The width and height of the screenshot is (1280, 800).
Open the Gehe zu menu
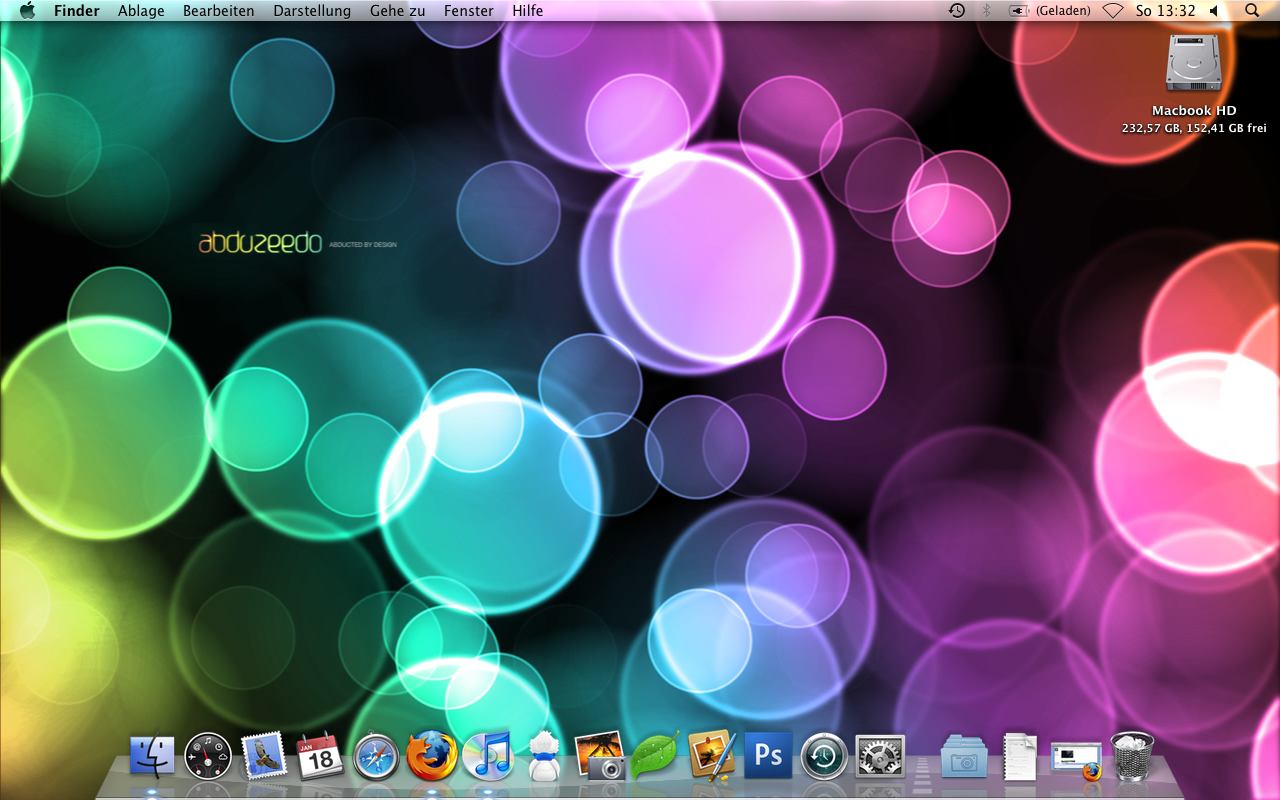397,11
